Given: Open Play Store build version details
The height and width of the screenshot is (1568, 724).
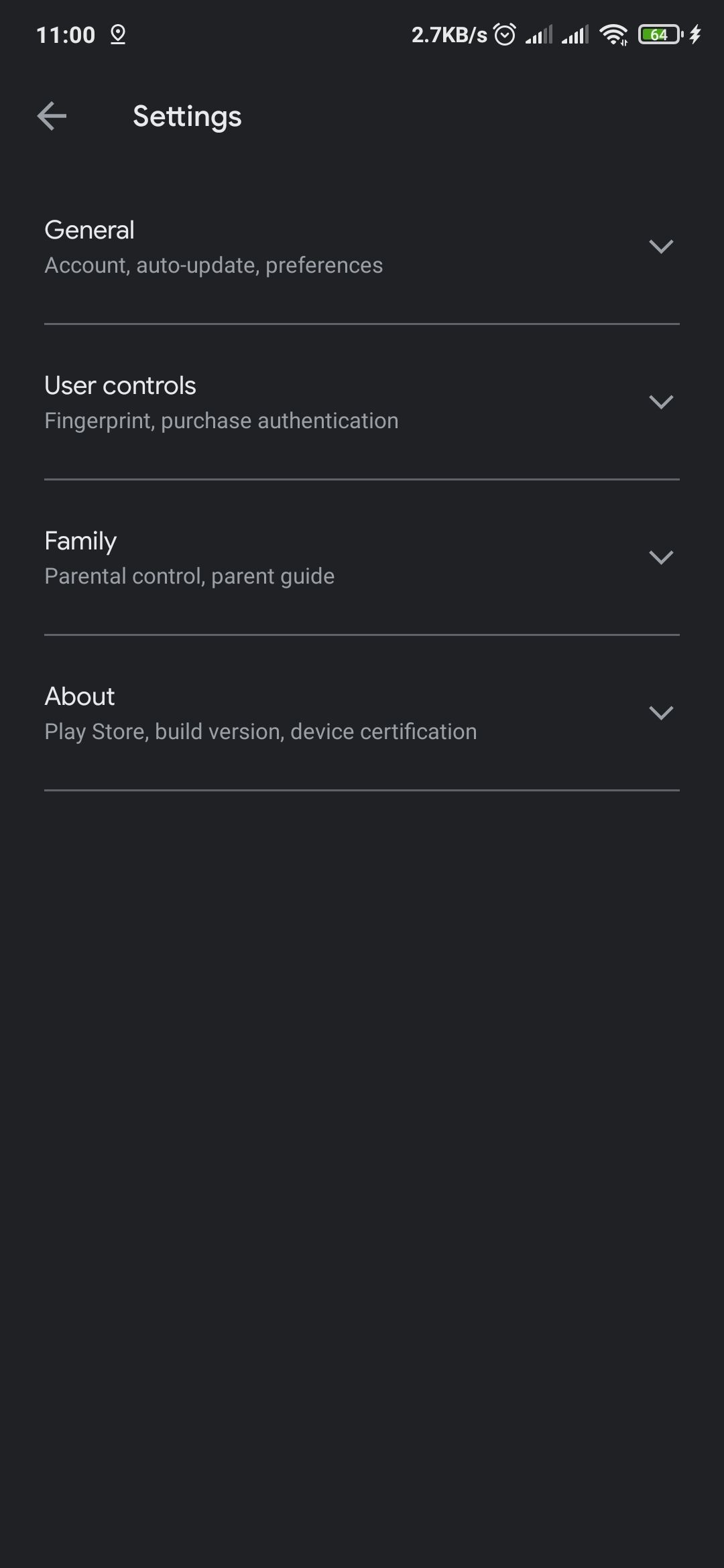Looking at the screenshot, I should pos(260,730).
